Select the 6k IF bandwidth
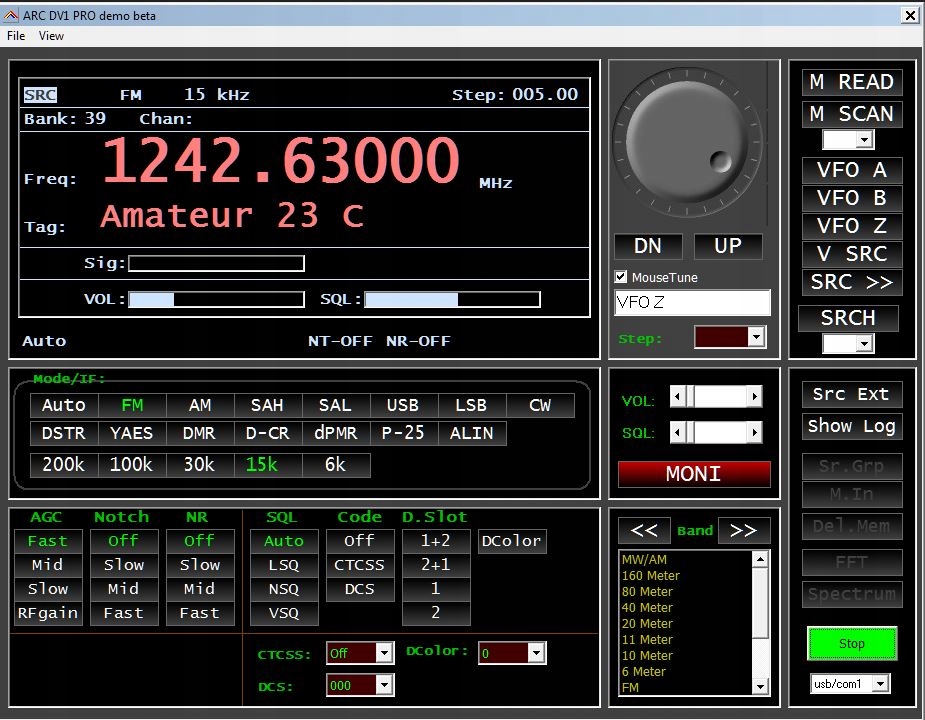925x720 pixels. [336, 464]
